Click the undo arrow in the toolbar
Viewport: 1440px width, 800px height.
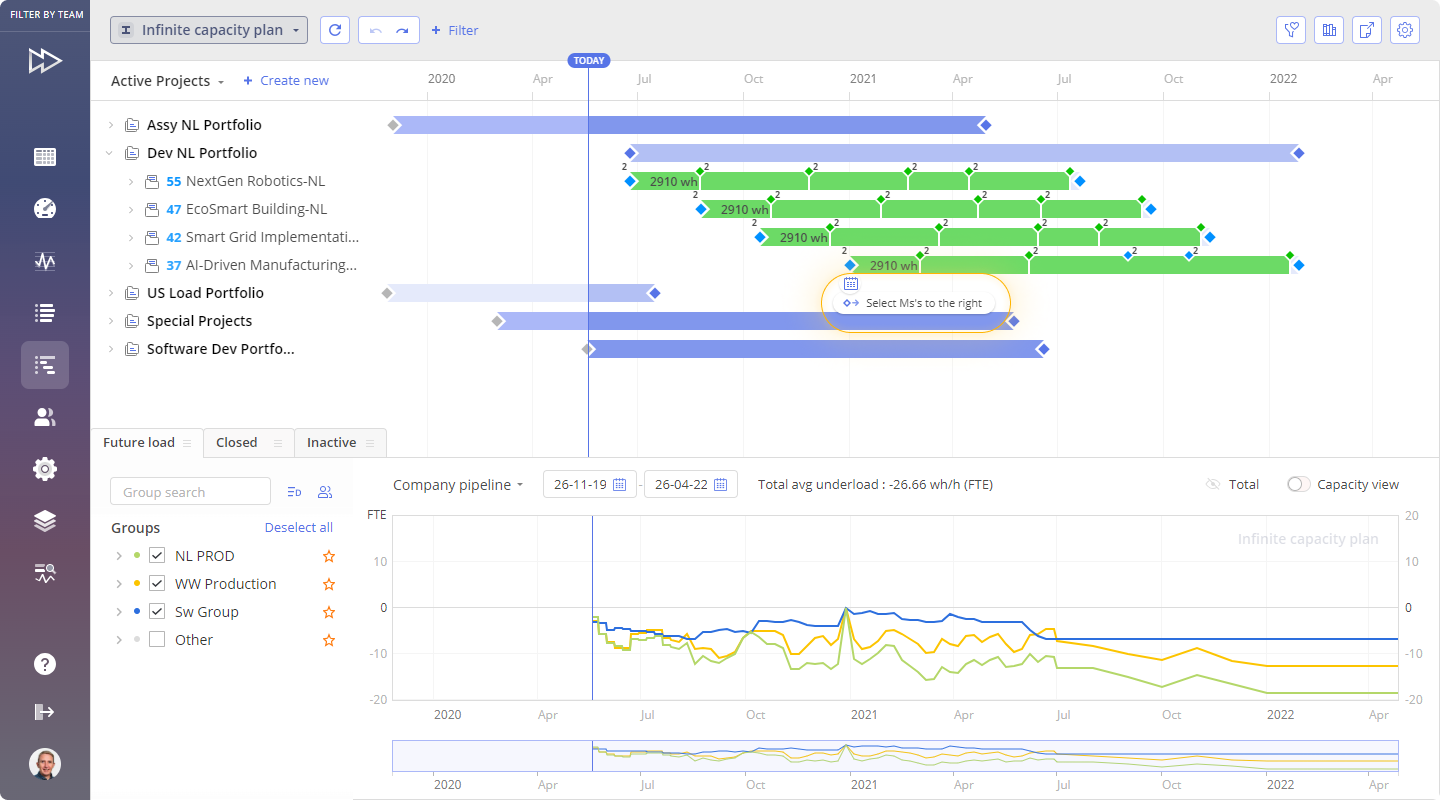[376, 31]
